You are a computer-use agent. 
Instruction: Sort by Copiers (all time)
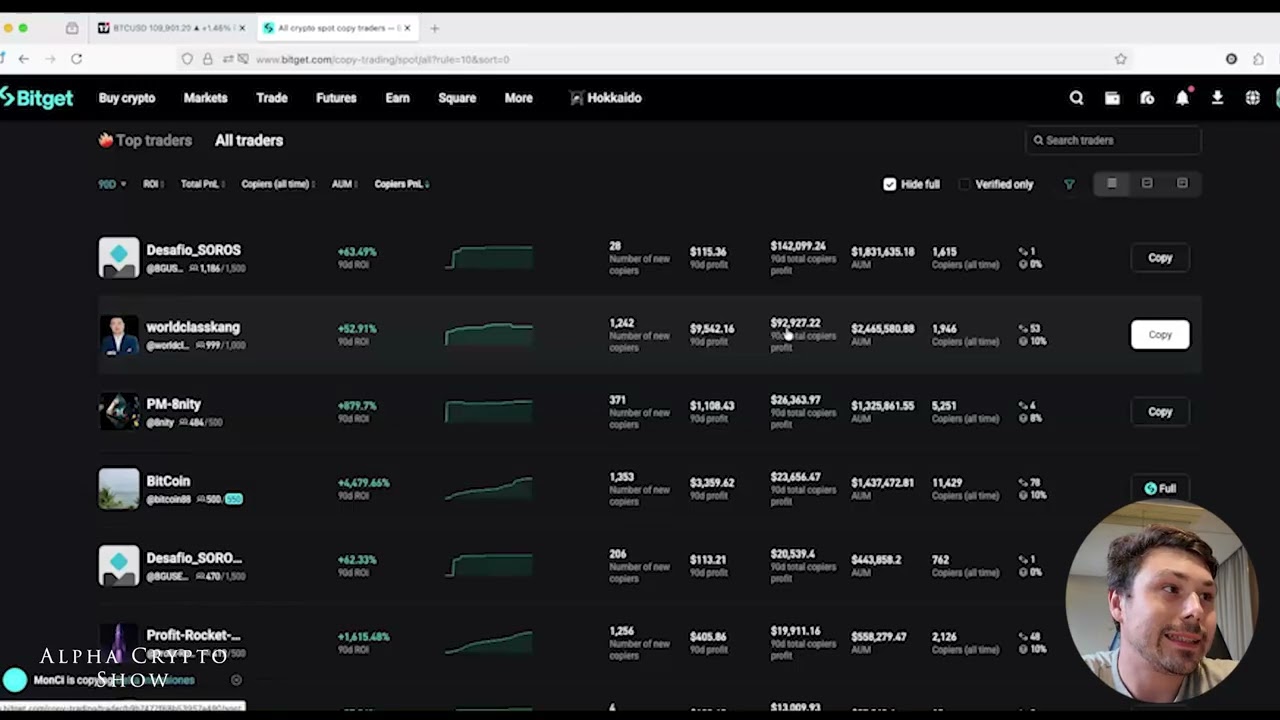pos(278,184)
